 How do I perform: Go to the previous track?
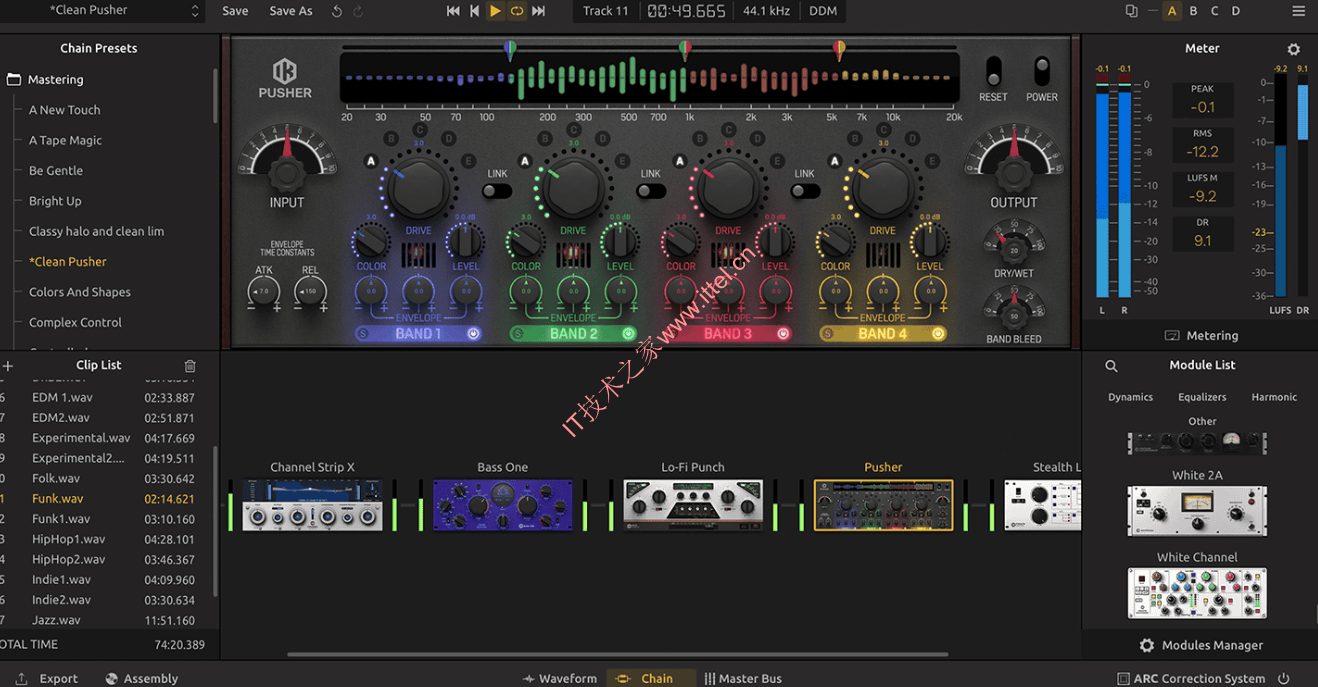(x=475, y=11)
